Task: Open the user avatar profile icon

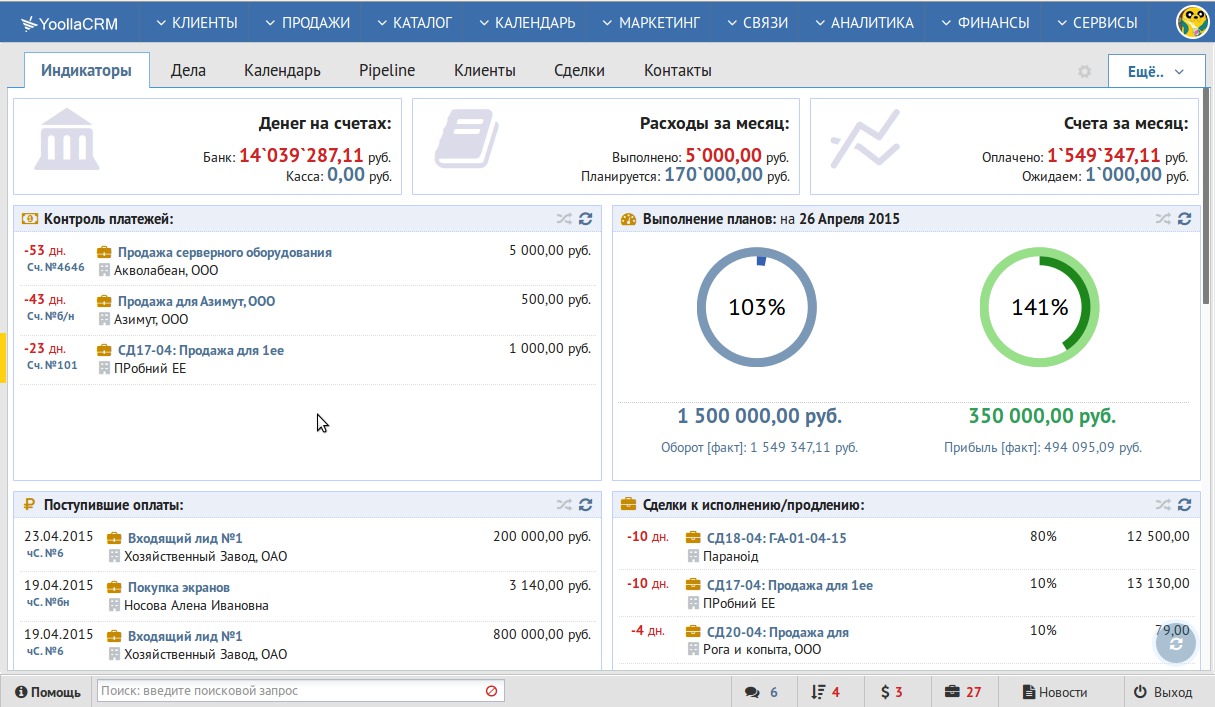Action: point(1192,21)
